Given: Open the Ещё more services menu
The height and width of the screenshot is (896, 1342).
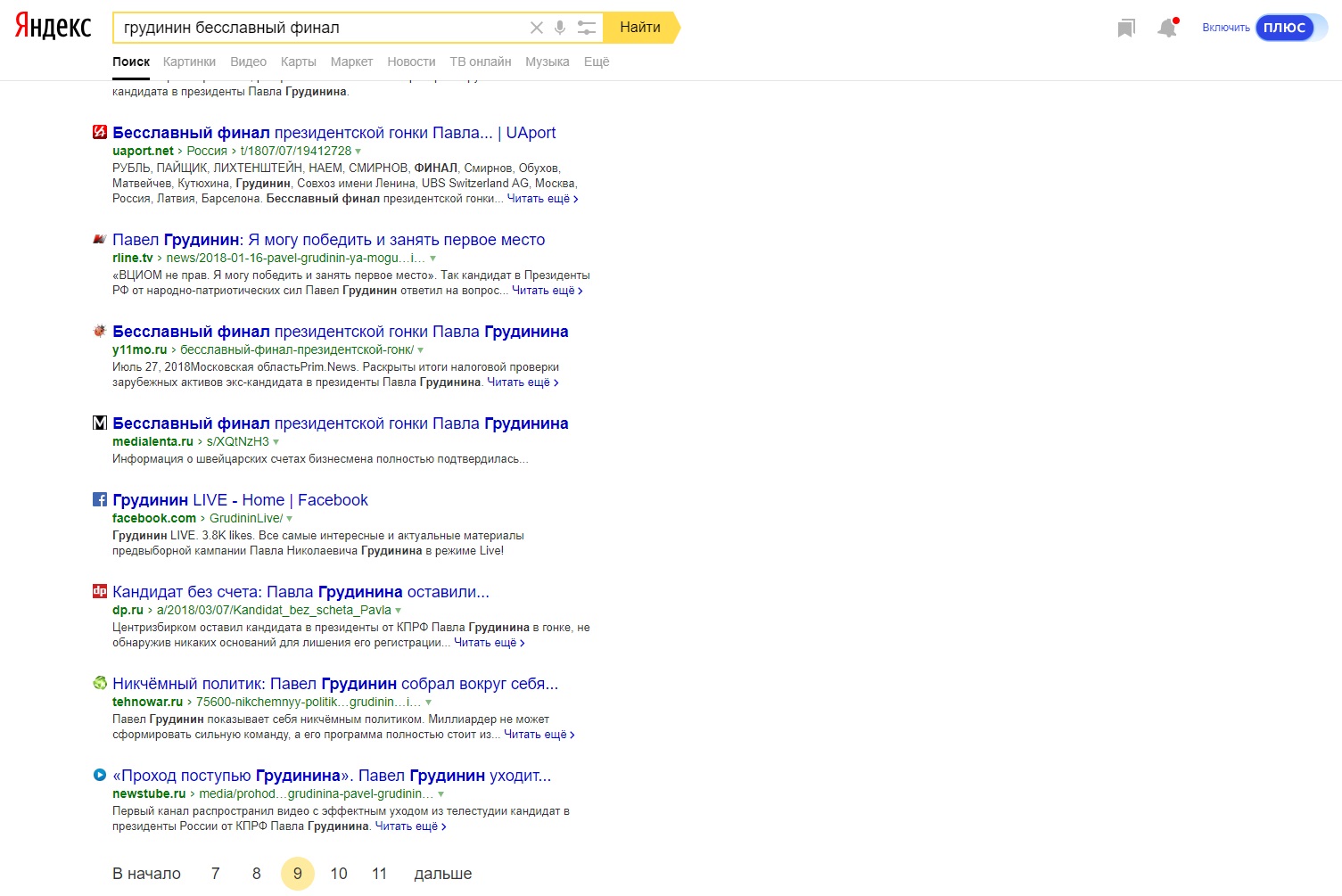Looking at the screenshot, I should 597,62.
